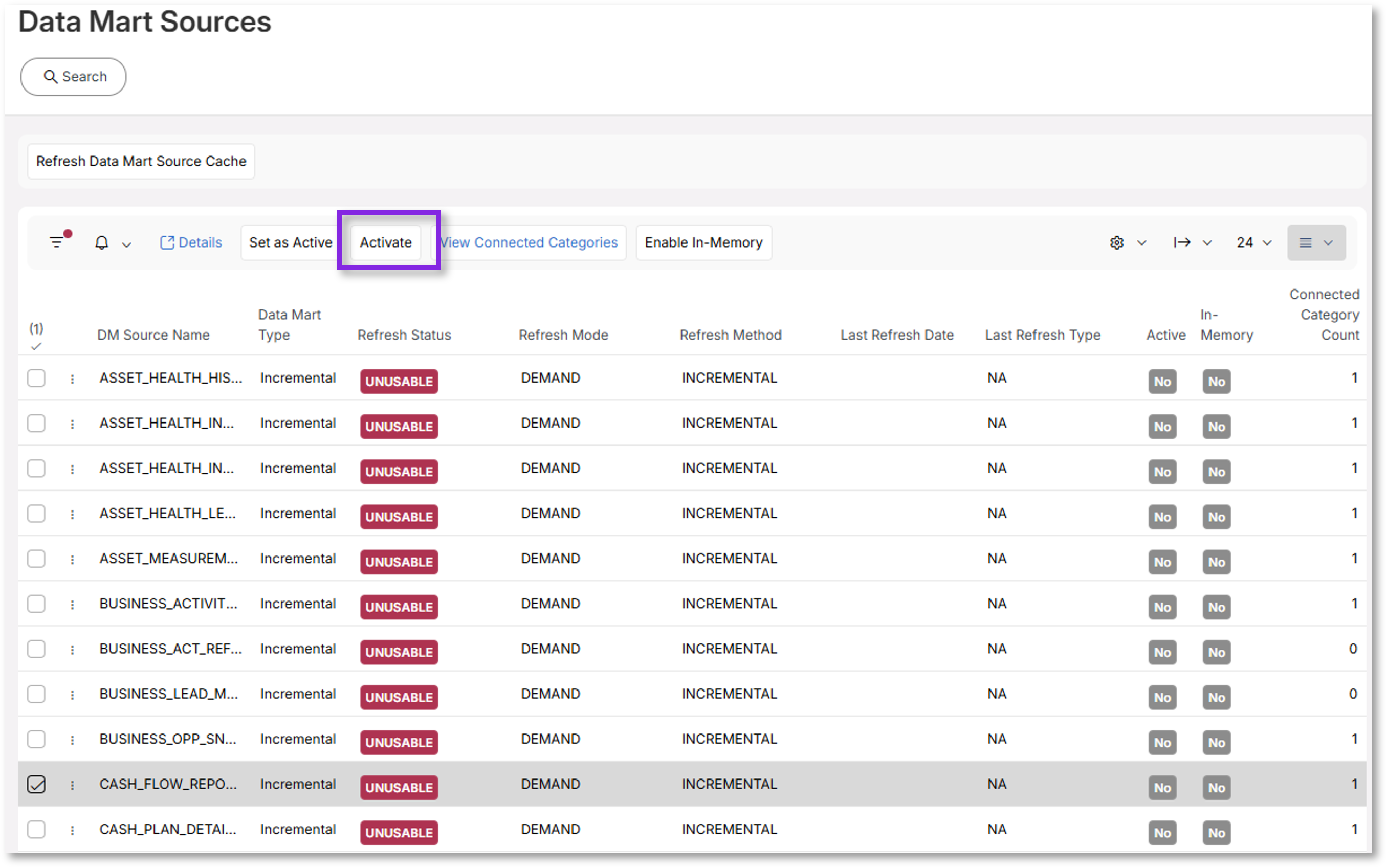The height and width of the screenshot is (868, 1387).
Task: Click the Enable In-Memory button
Action: tap(704, 243)
